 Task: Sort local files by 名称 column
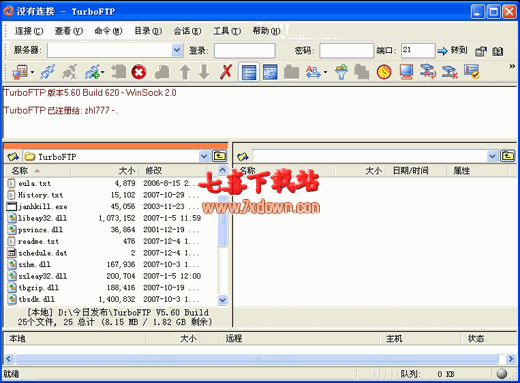point(37,171)
